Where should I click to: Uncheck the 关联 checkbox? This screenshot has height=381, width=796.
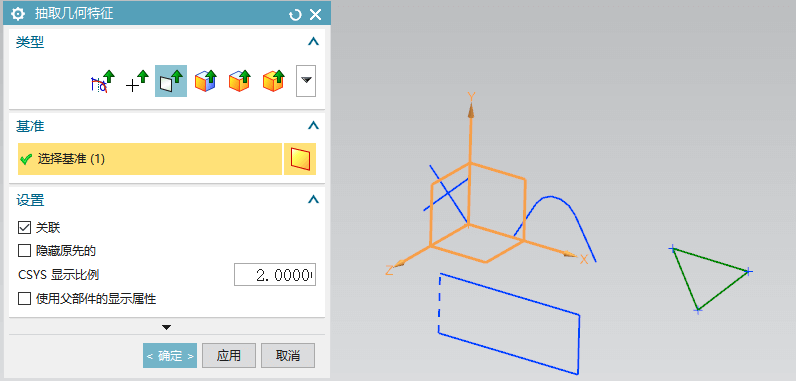(24, 228)
